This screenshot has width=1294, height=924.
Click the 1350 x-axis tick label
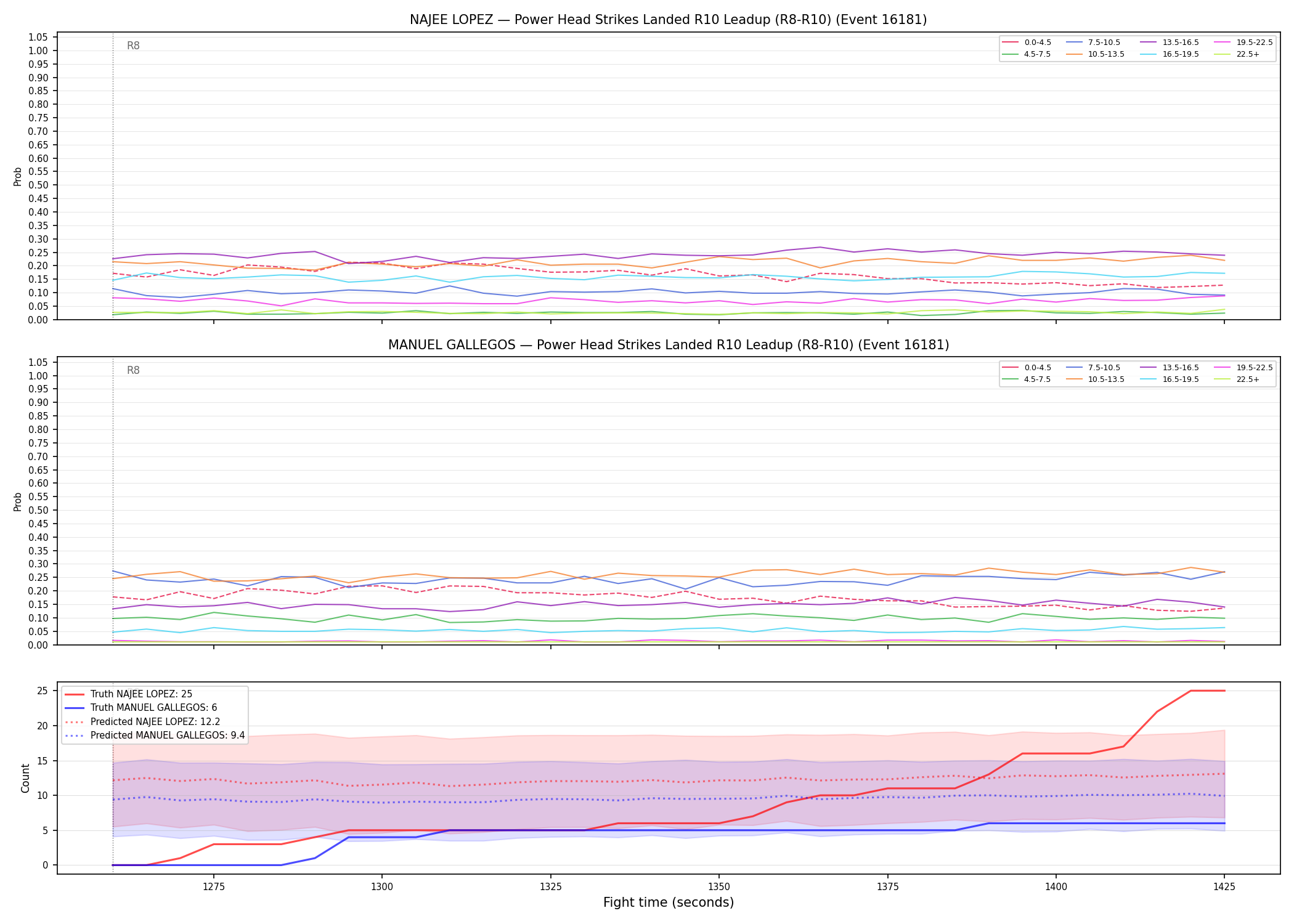click(x=719, y=886)
